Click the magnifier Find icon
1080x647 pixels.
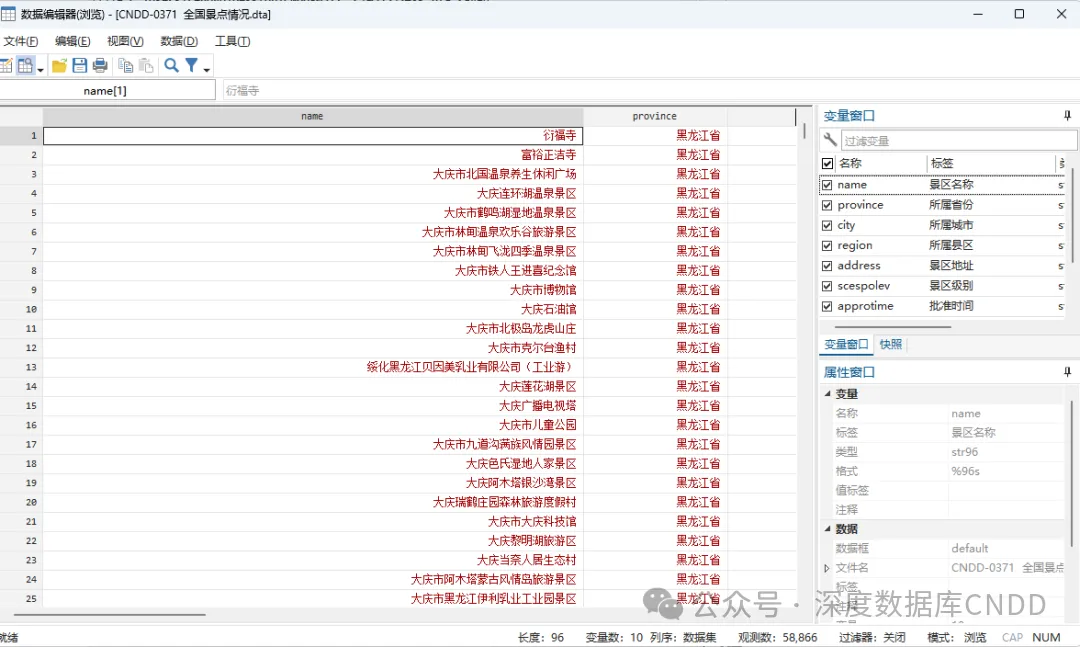coord(171,66)
